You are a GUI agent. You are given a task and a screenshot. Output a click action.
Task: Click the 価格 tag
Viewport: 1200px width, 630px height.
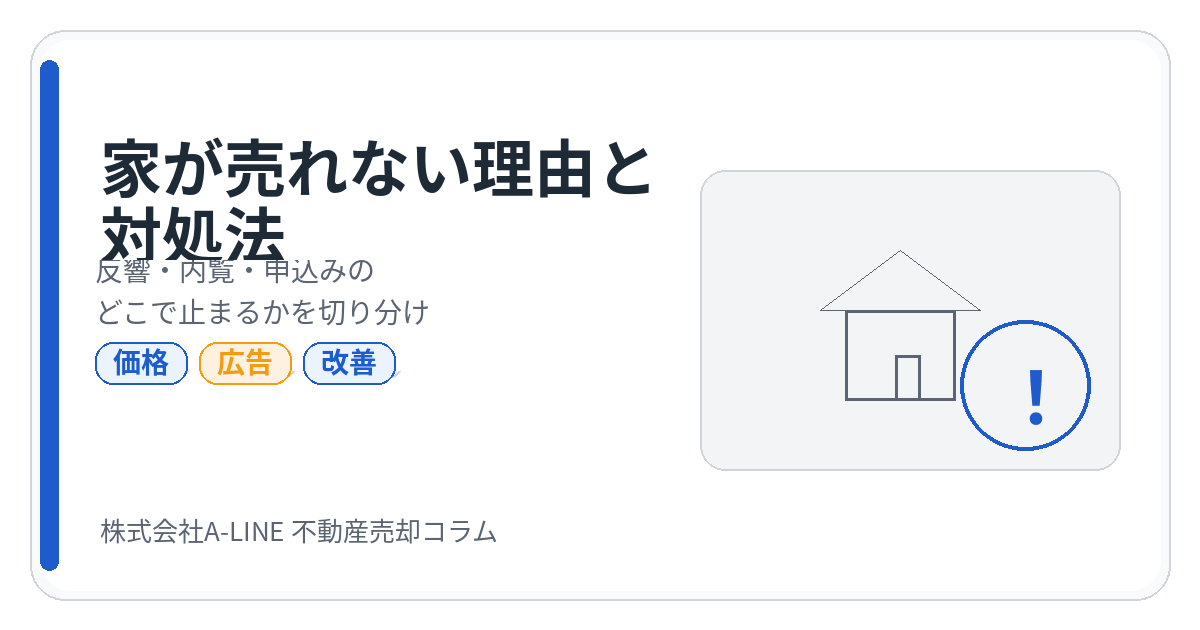(141, 364)
